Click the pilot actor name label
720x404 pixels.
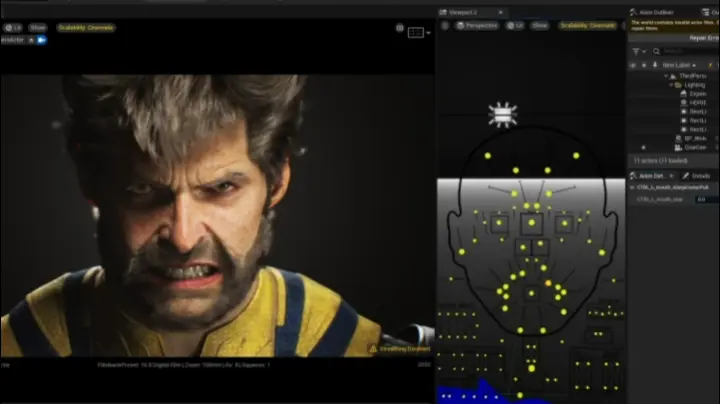tap(12, 40)
